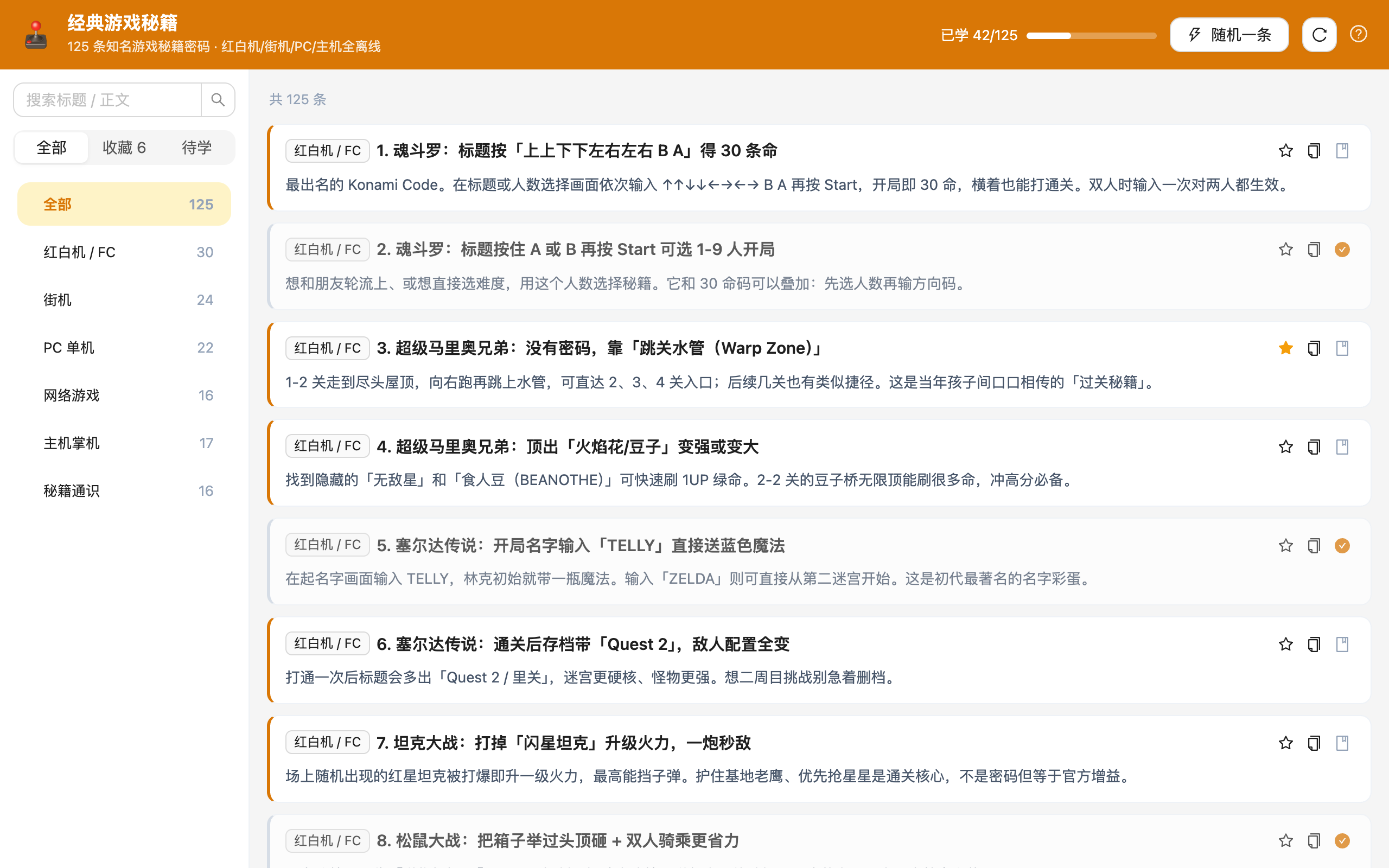Unmark learned status on tip 2
The width and height of the screenshot is (1389, 868).
(x=1342, y=250)
